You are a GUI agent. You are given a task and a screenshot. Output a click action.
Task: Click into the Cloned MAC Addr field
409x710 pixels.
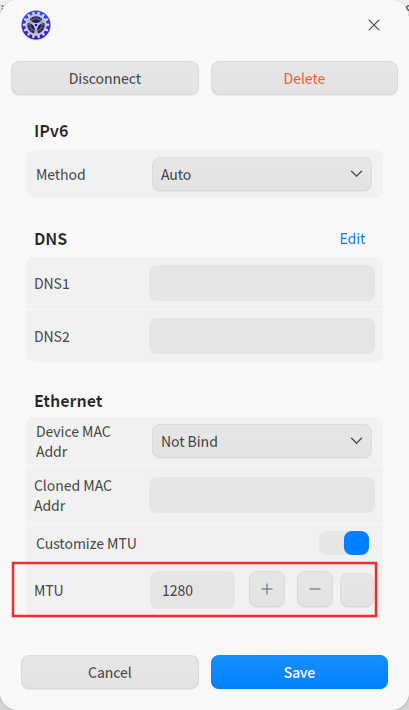click(x=262, y=495)
